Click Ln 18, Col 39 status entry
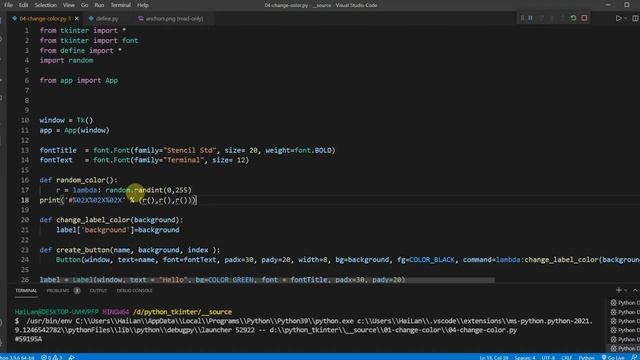This screenshot has width=640, height=360. pos(494,358)
